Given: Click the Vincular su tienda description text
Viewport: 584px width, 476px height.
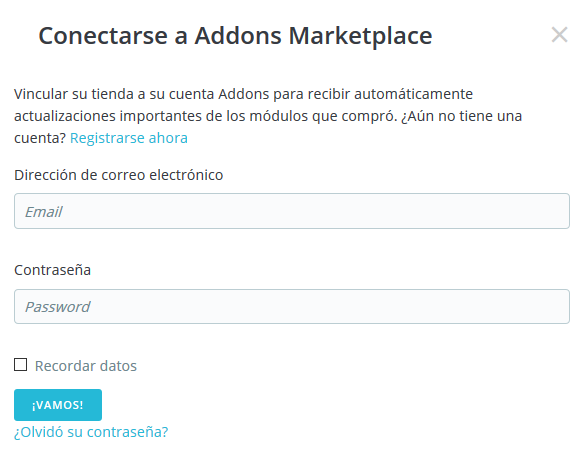Looking at the screenshot, I should (x=268, y=116).
